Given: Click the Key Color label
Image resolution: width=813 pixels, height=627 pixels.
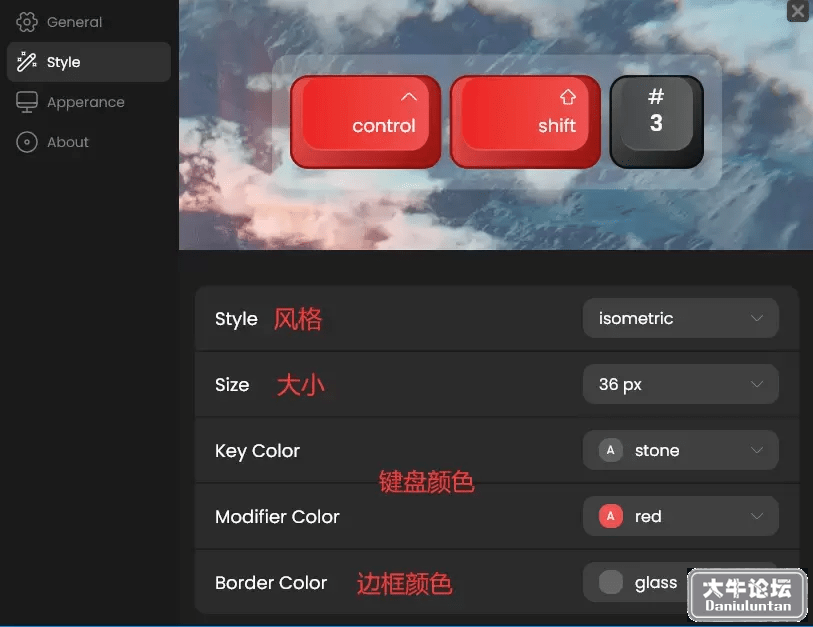Looking at the screenshot, I should pyautogui.click(x=257, y=451).
